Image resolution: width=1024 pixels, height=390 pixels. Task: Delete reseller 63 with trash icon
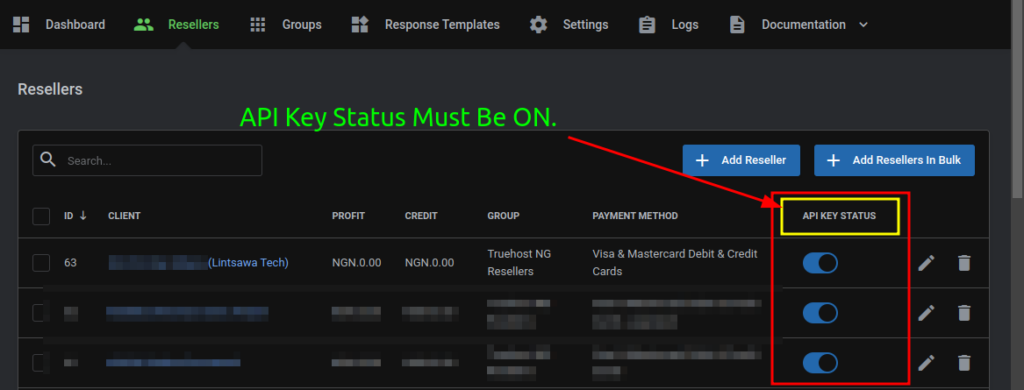(964, 263)
